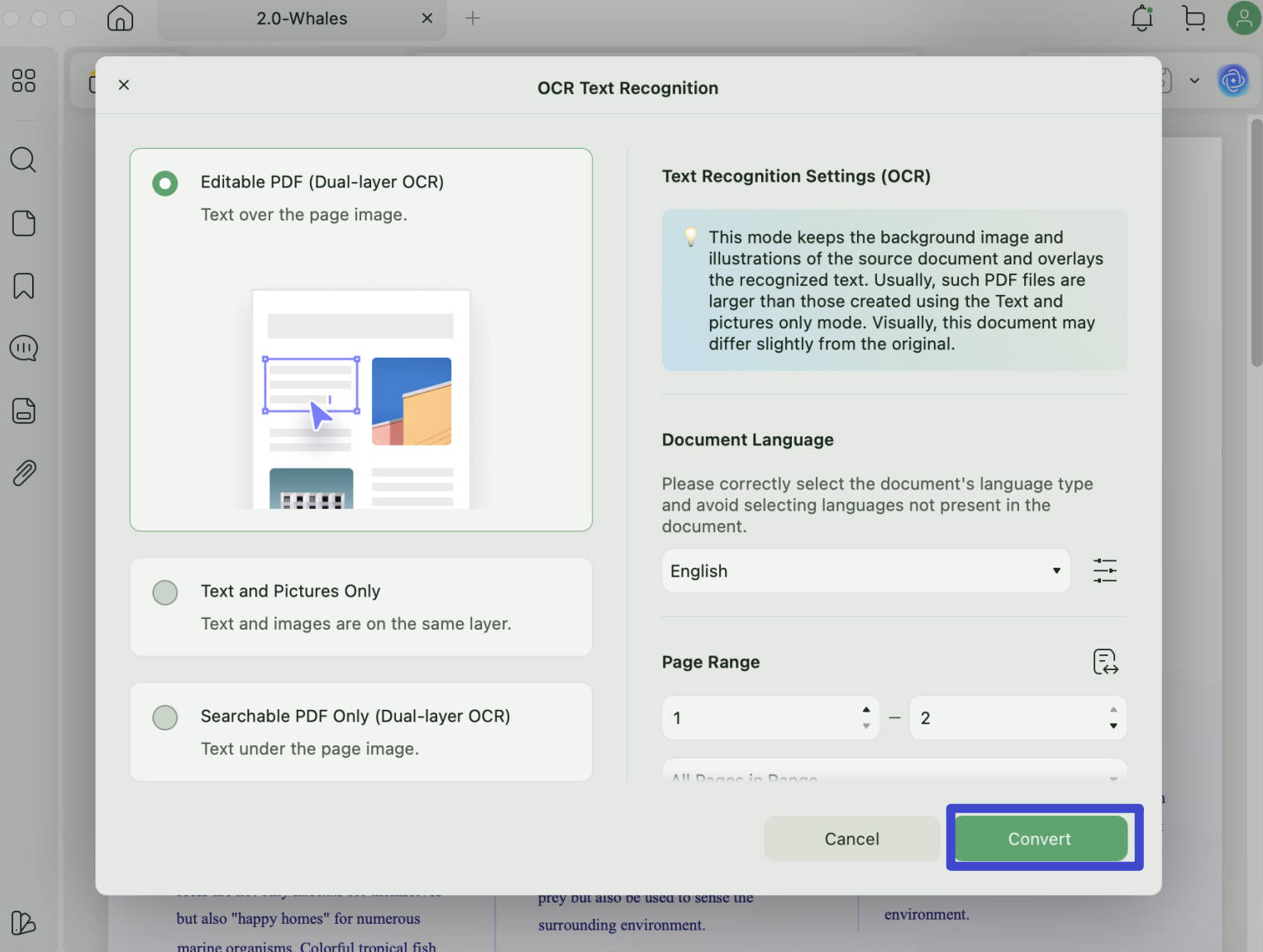Image resolution: width=1263 pixels, height=952 pixels.
Task: Open the AI assistant icon at top right
Action: tap(1233, 80)
